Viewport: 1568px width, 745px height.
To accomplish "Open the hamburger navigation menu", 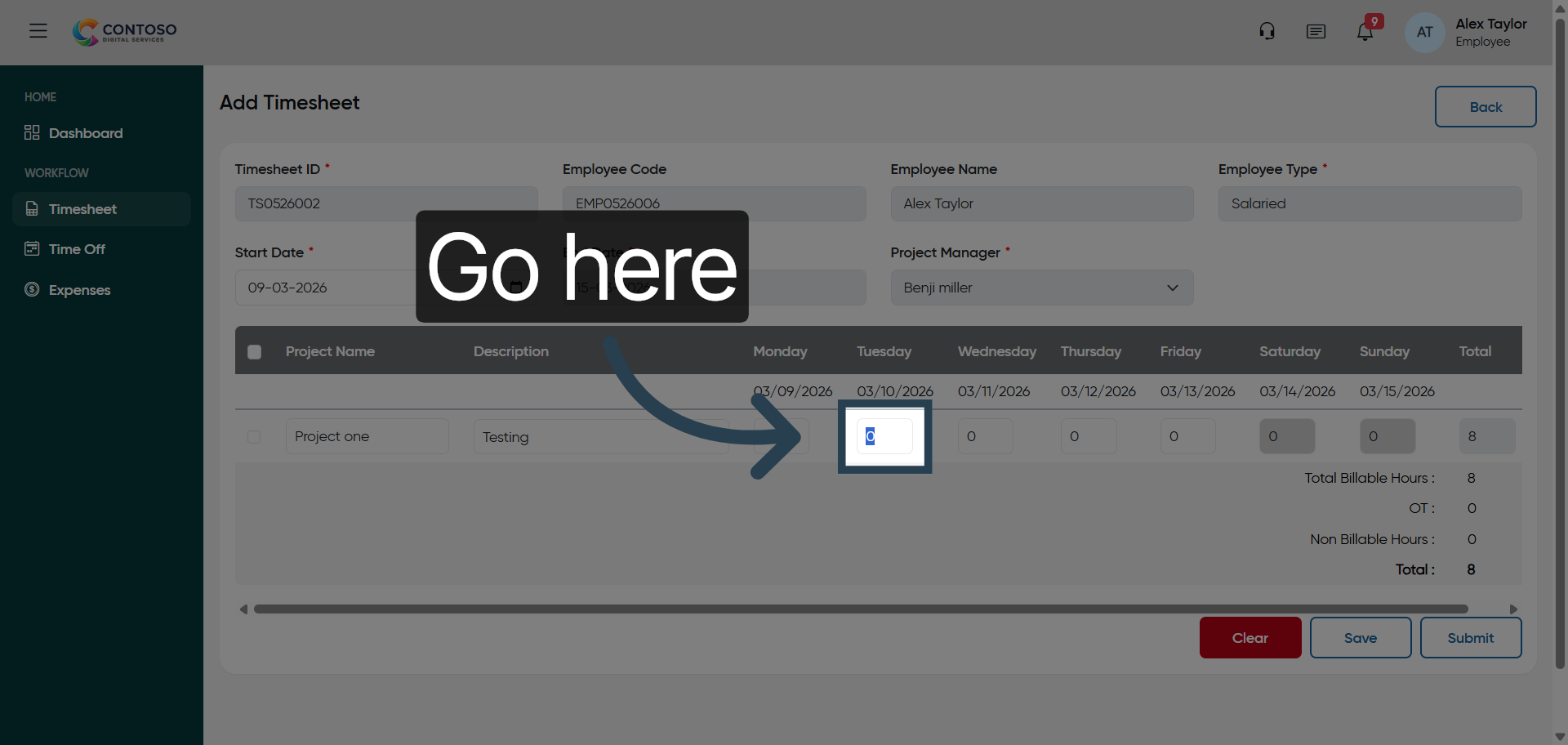I will 38,31.
